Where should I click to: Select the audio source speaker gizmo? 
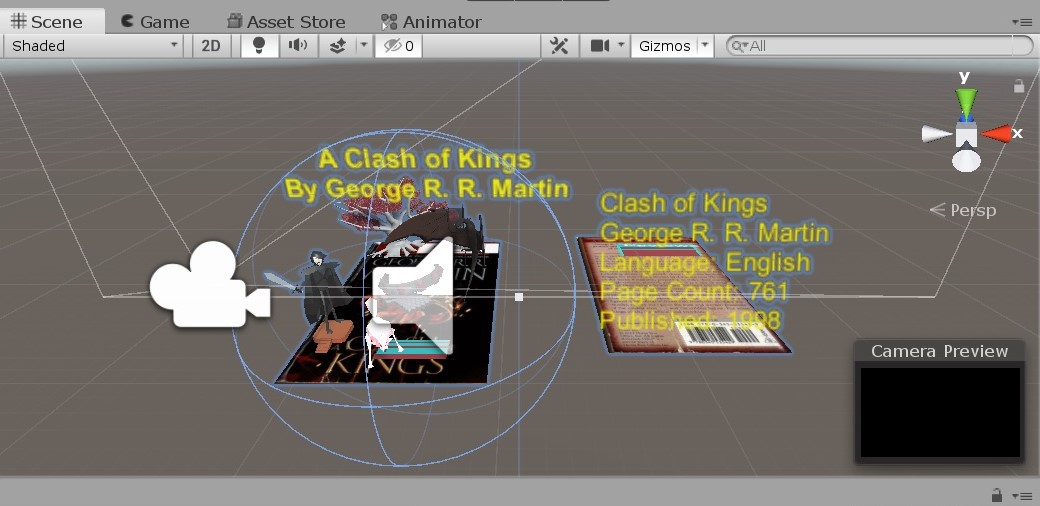pos(413,296)
